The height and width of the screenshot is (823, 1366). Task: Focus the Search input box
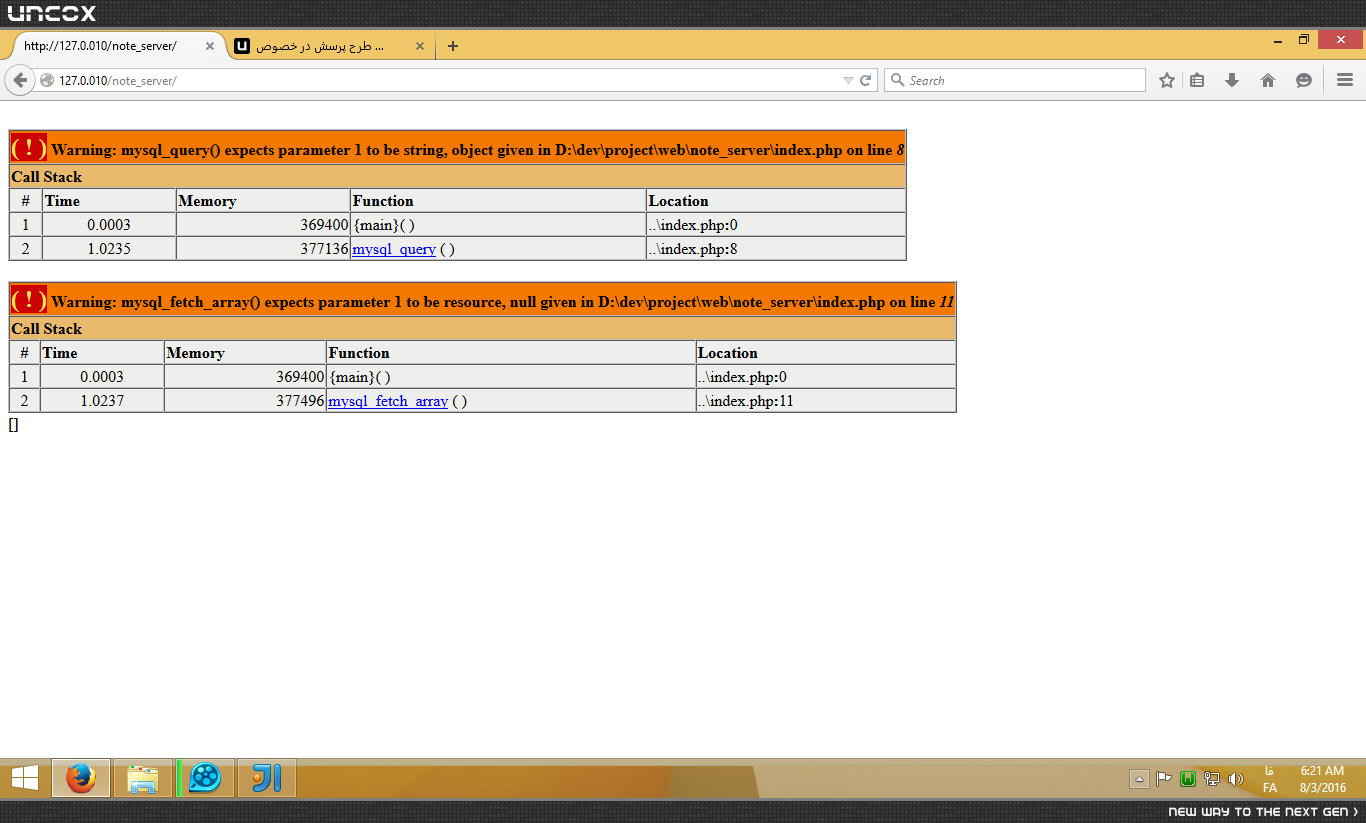click(x=1015, y=80)
